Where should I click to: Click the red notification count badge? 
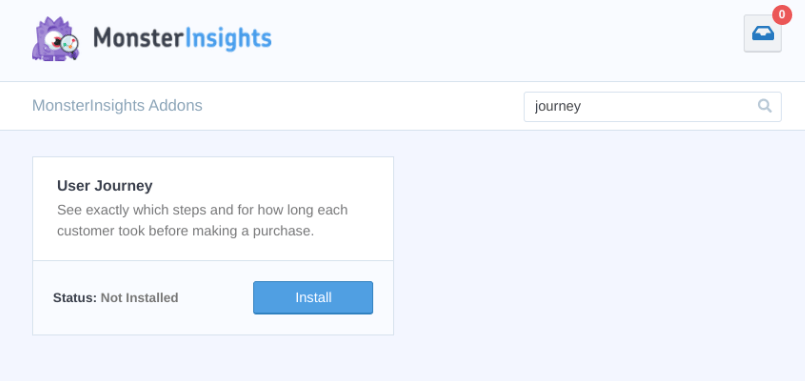tap(782, 15)
